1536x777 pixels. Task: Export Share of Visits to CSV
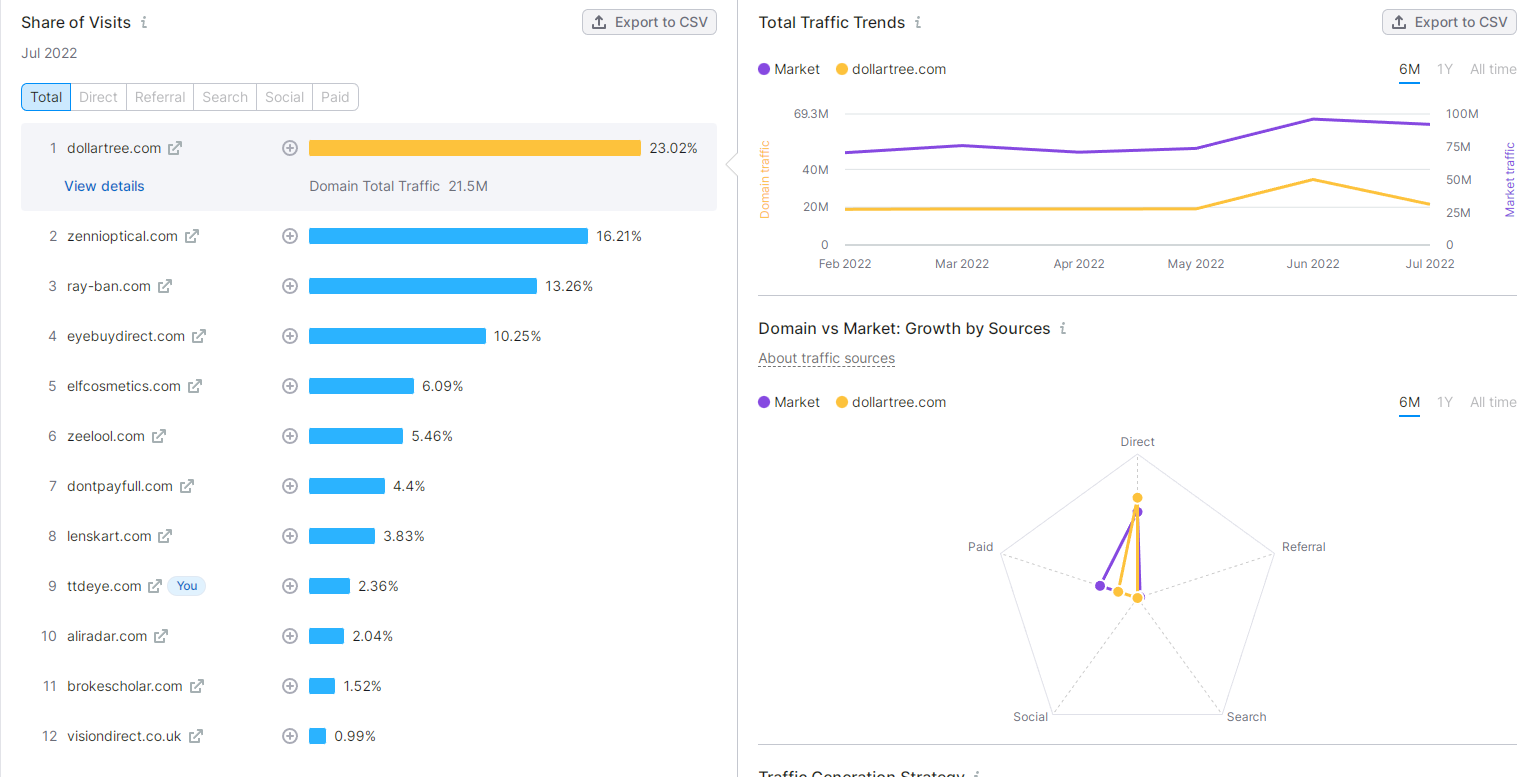649,22
